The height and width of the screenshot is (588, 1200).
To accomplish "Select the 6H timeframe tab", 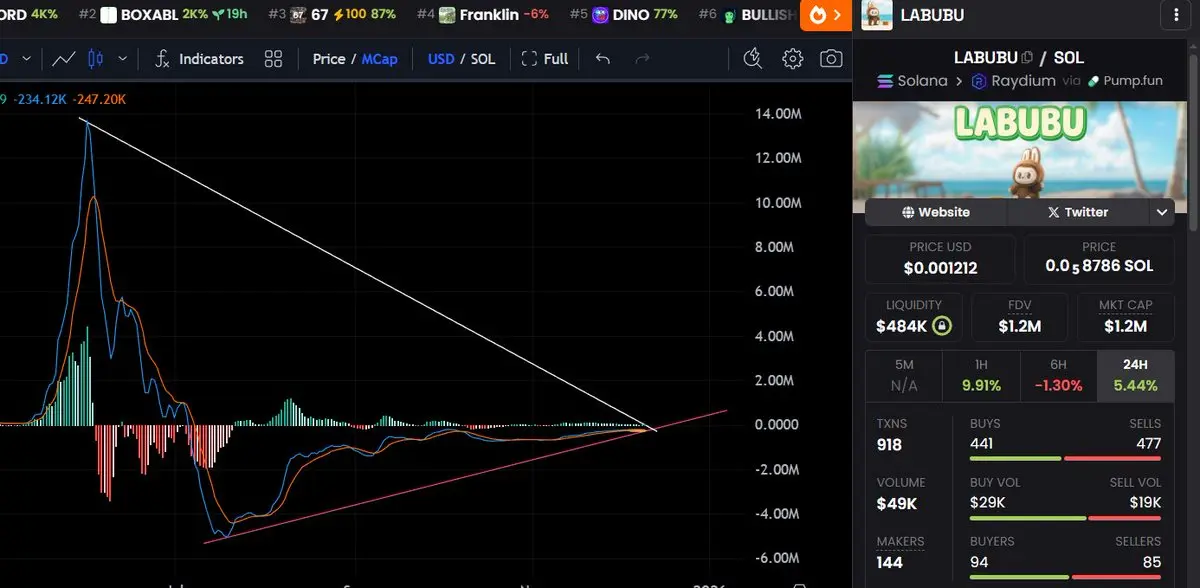I will click(1058, 376).
